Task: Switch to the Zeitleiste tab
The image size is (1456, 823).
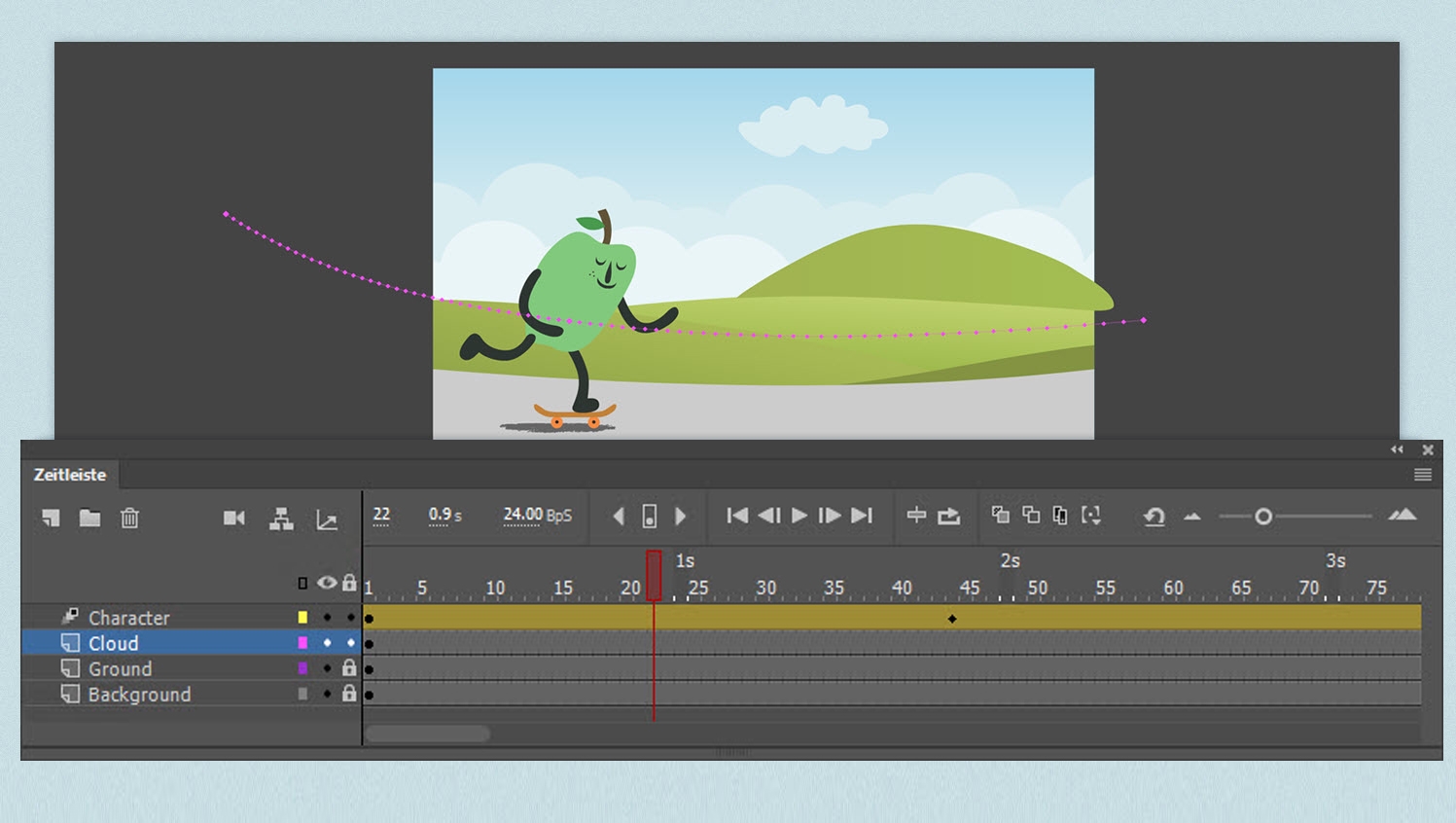Action: point(70,475)
